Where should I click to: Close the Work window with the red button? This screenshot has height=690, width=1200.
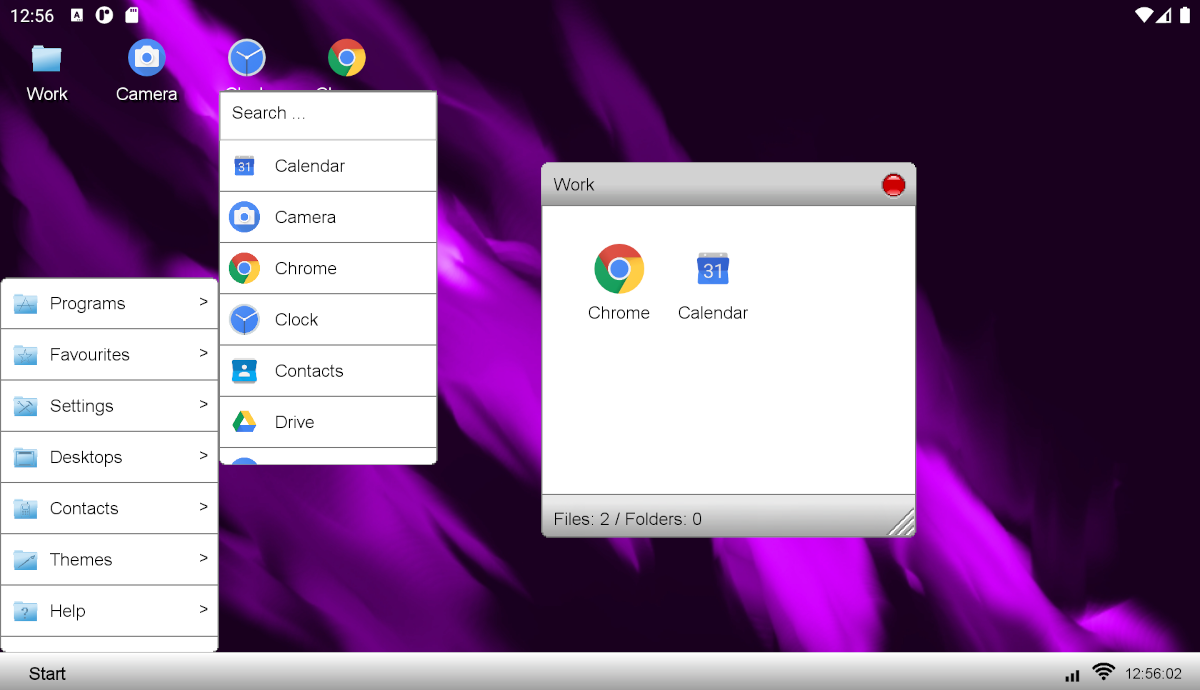pyautogui.click(x=893, y=185)
